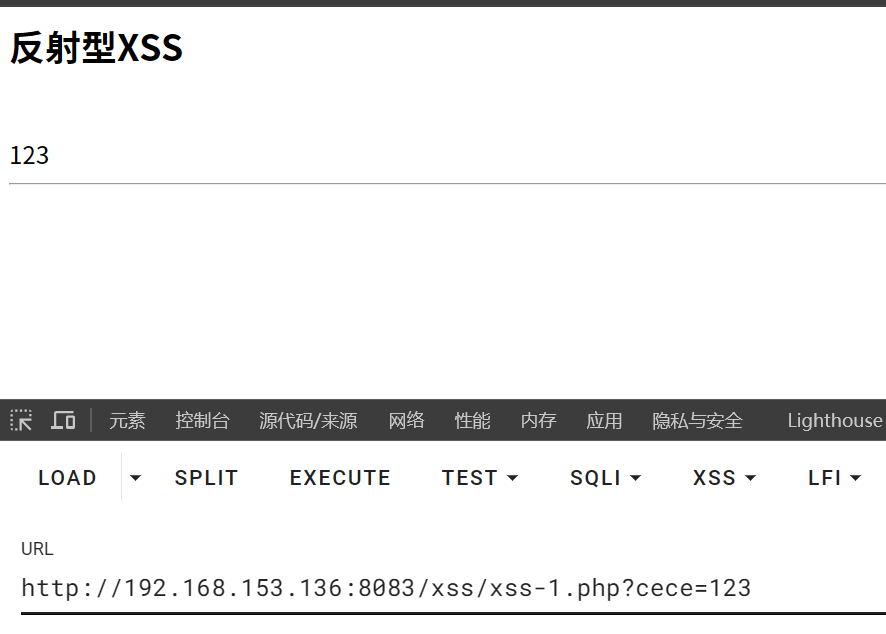Select the 网络 tab
886x634 pixels.
(x=406, y=420)
